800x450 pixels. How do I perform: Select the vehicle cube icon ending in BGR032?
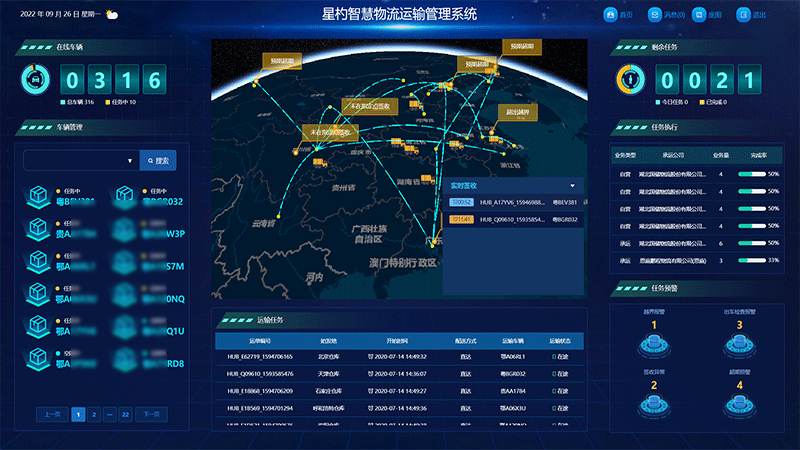pyautogui.click(x=126, y=196)
